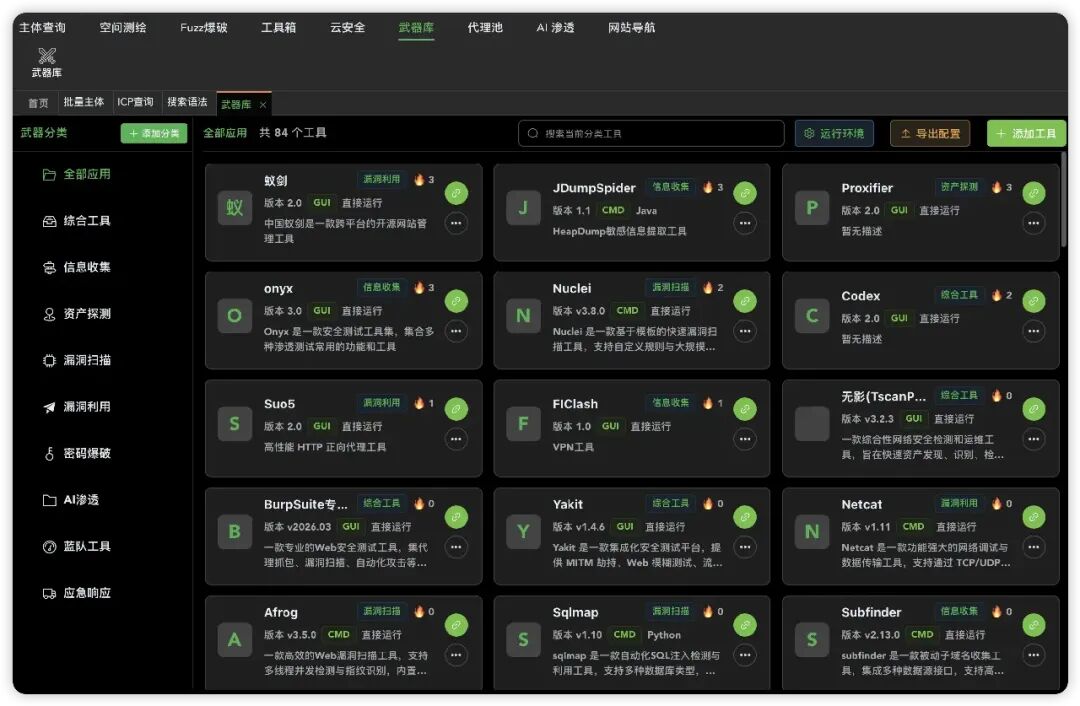Launch BurpSuite专... with its green run icon
The width and height of the screenshot is (1080, 706).
pyautogui.click(x=456, y=517)
